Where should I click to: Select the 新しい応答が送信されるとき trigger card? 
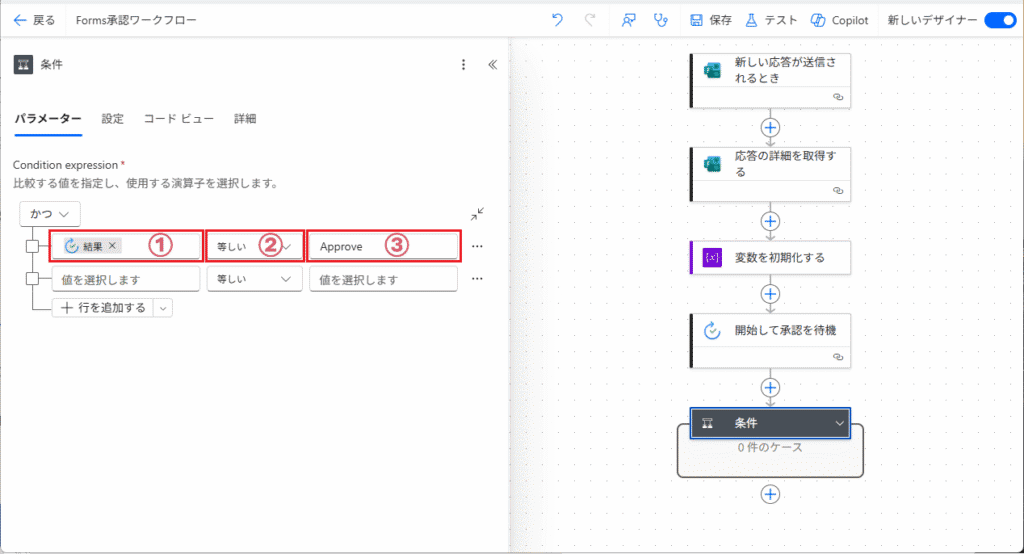click(771, 80)
